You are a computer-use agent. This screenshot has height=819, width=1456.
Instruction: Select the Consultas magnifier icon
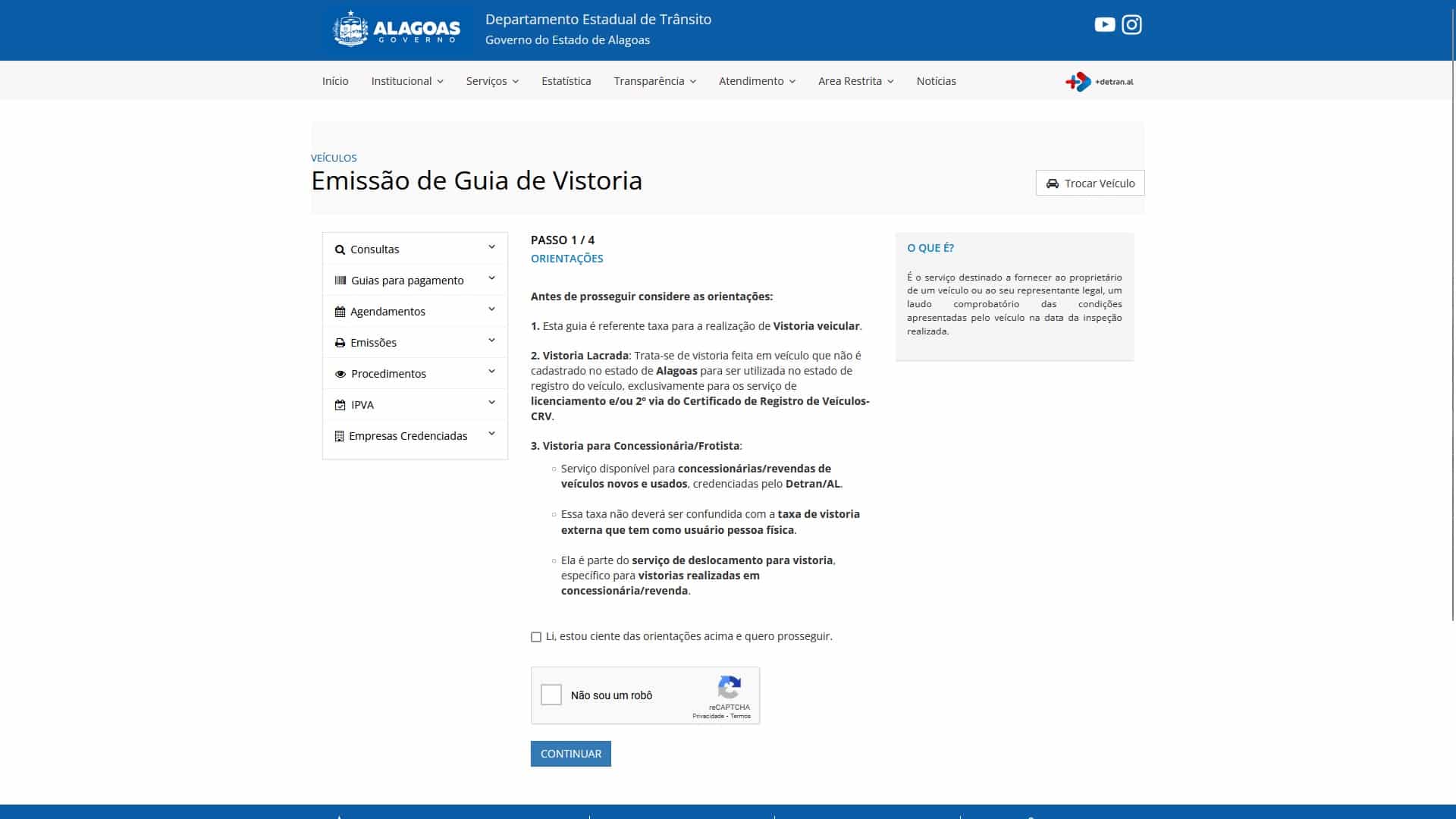point(339,249)
